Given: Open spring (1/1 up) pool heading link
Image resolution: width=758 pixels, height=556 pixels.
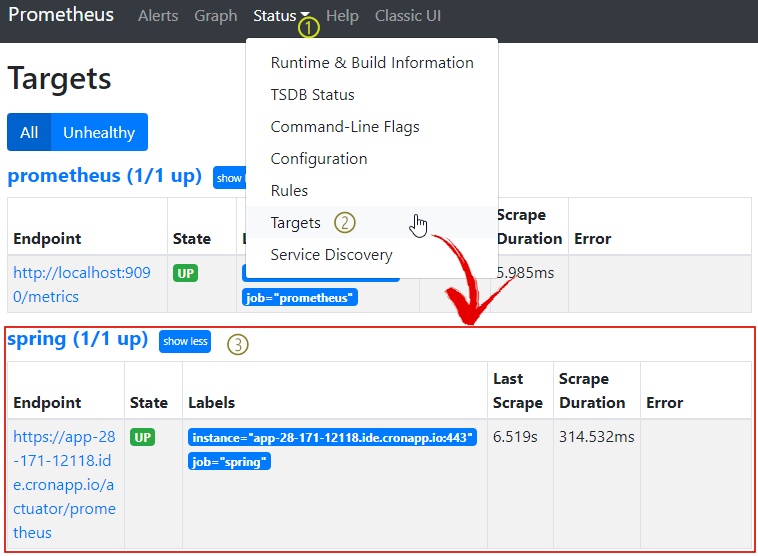Looking at the screenshot, I should coord(77,339).
